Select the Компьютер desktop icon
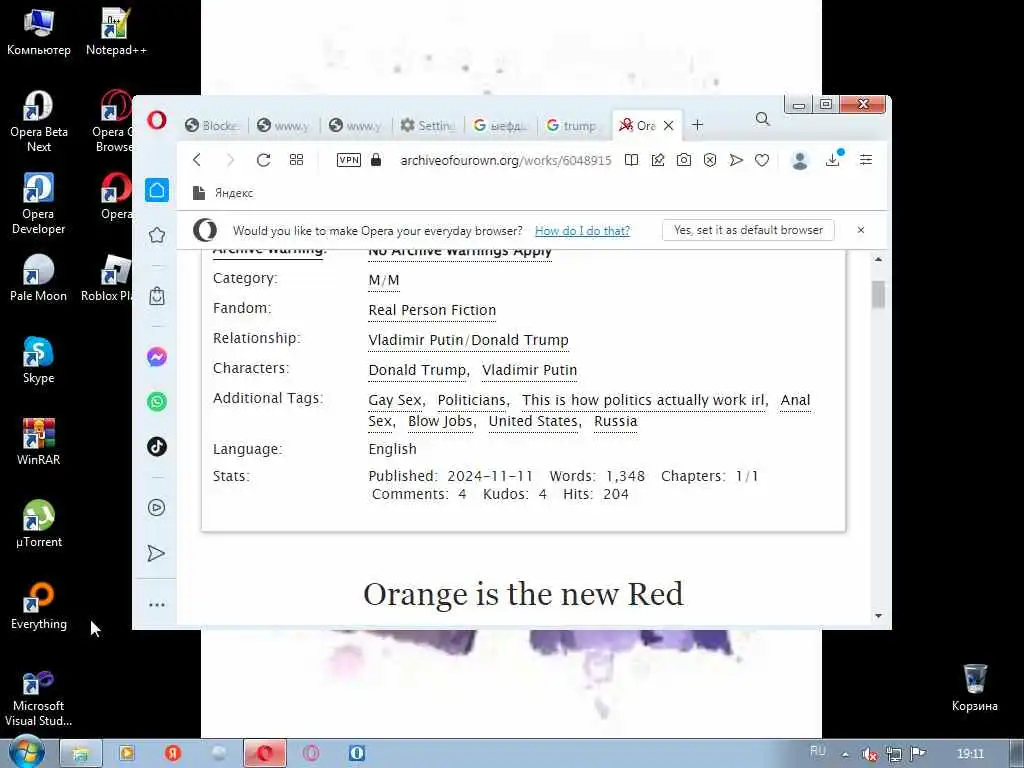1024x768 pixels. (x=39, y=31)
